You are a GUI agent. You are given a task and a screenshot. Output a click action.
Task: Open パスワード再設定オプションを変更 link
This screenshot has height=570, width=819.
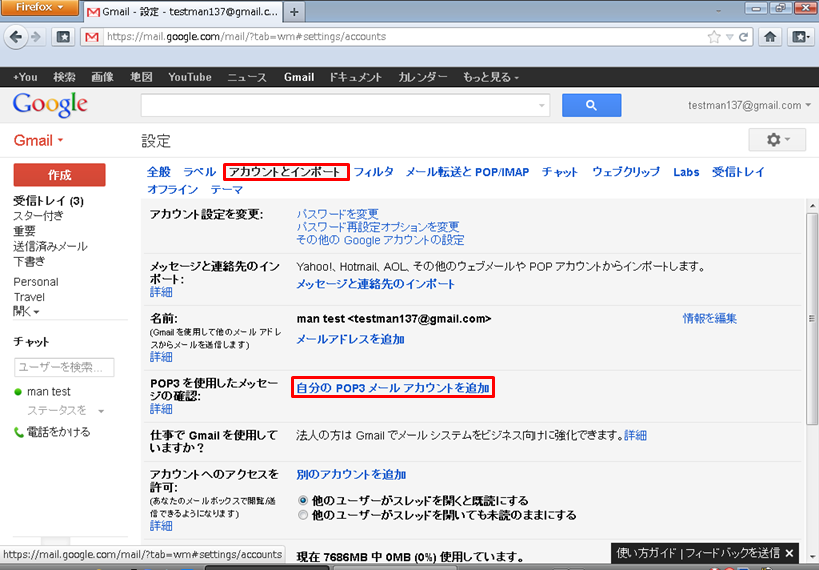click(x=378, y=227)
